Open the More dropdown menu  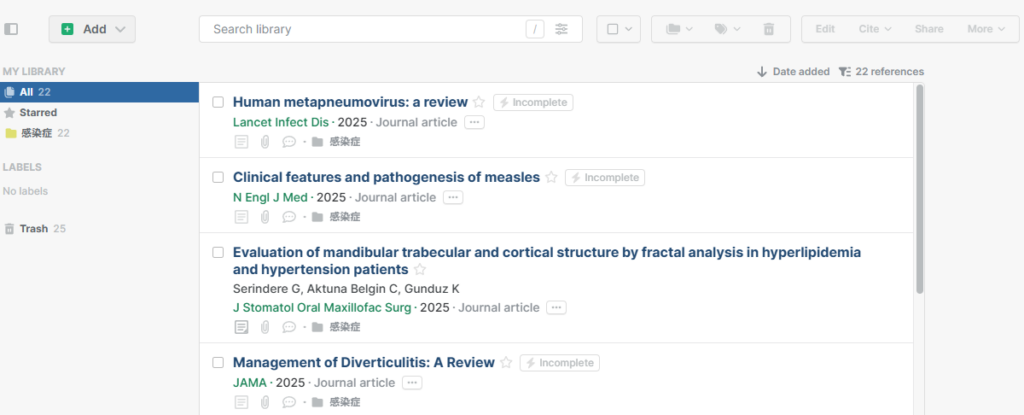coord(985,29)
